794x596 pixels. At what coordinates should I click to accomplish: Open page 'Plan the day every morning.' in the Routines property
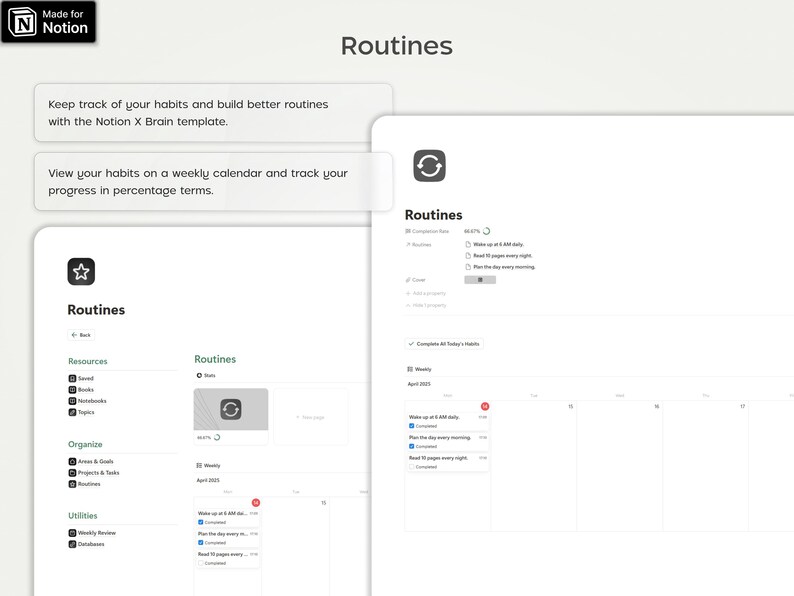[x=500, y=267]
